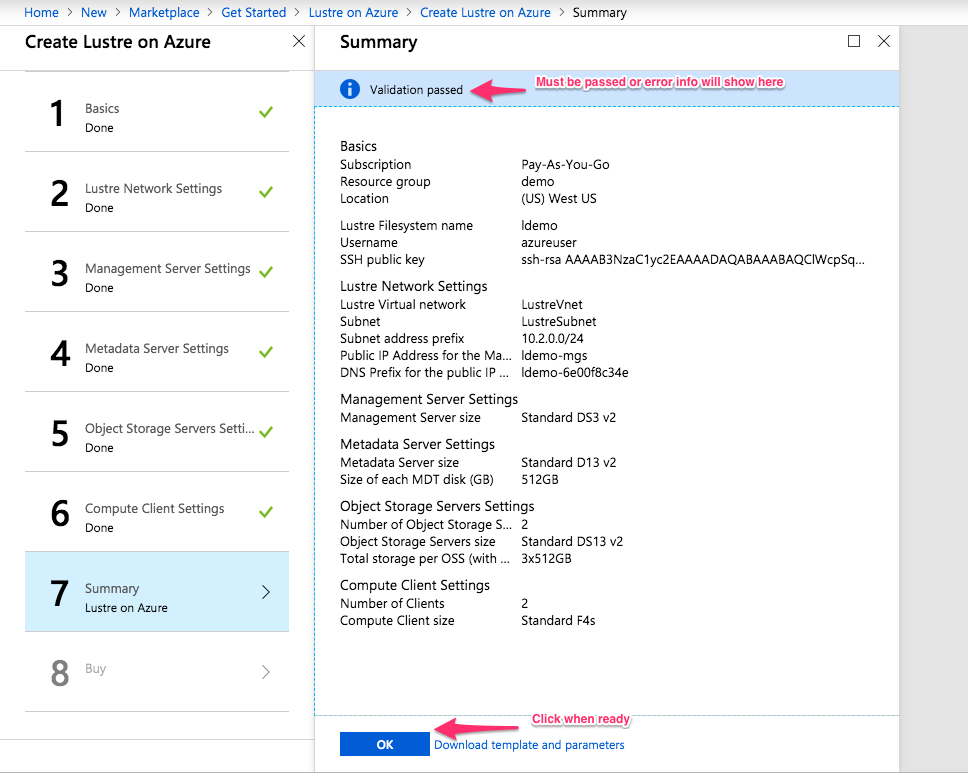Click the checkmark for Management Server Settings
968x773 pixels.
pos(266,272)
